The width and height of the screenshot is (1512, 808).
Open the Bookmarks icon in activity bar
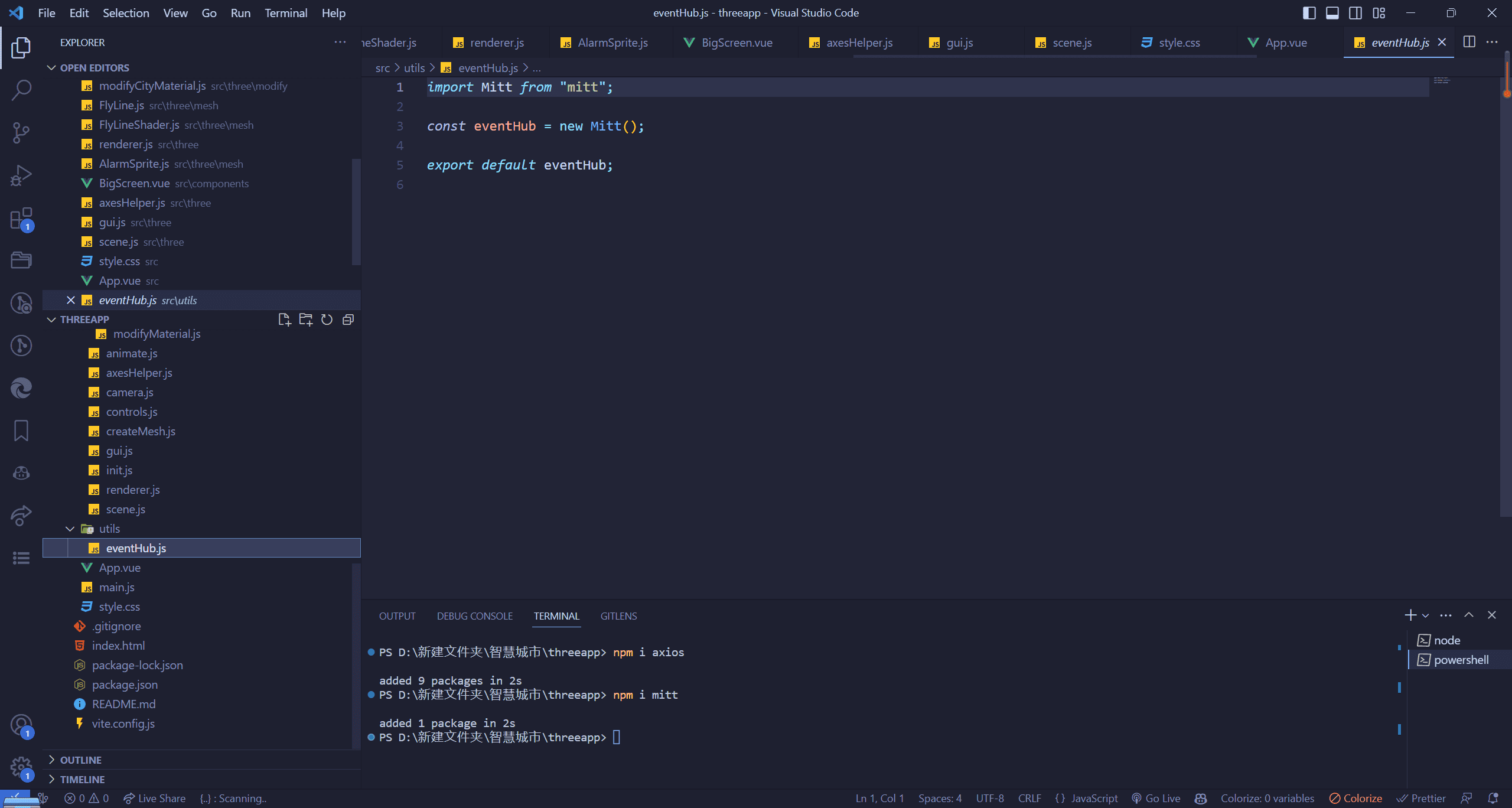tap(21, 431)
